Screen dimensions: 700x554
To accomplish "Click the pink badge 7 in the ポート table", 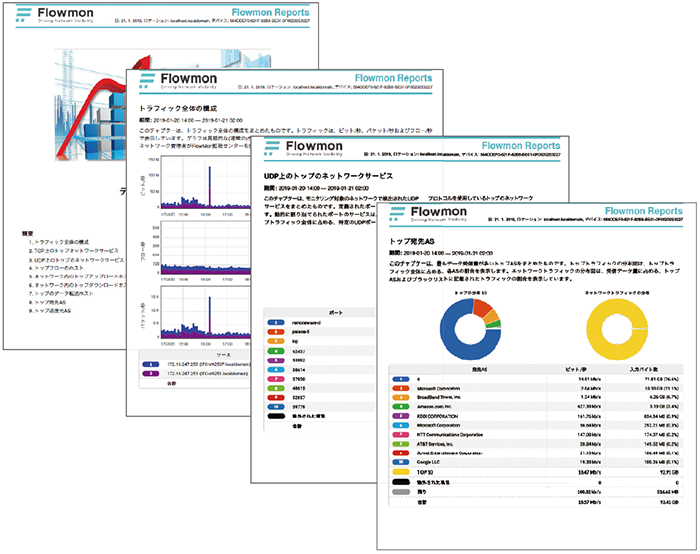I will click(x=276, y=379).
